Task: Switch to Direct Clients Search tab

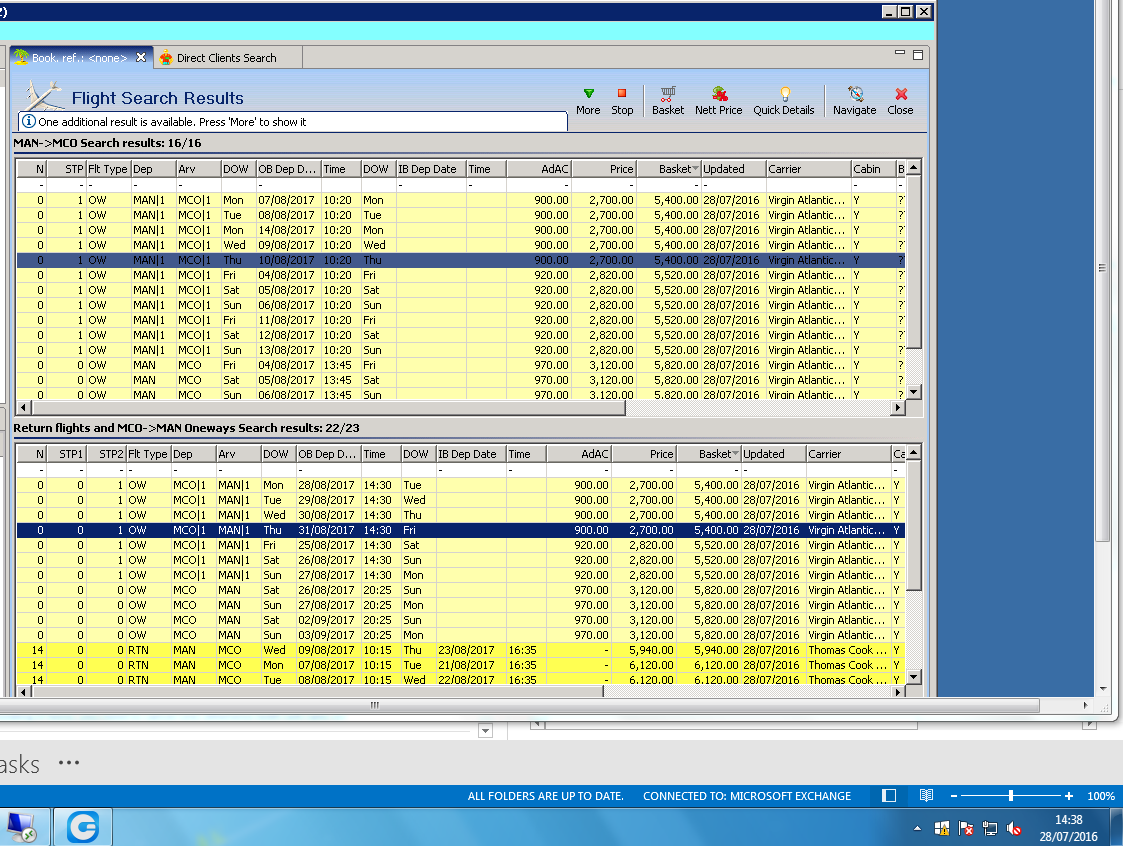Action: [226, 58]
